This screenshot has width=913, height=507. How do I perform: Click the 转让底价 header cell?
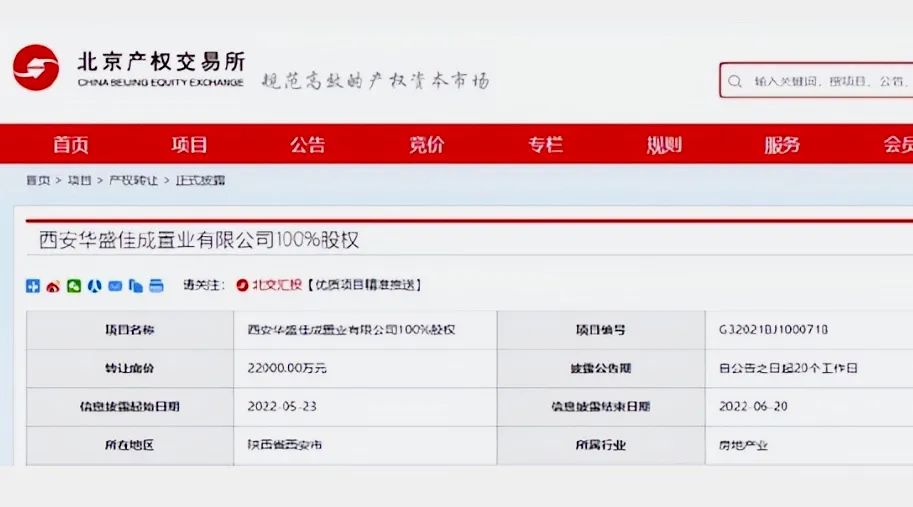[x=130, y=368]
